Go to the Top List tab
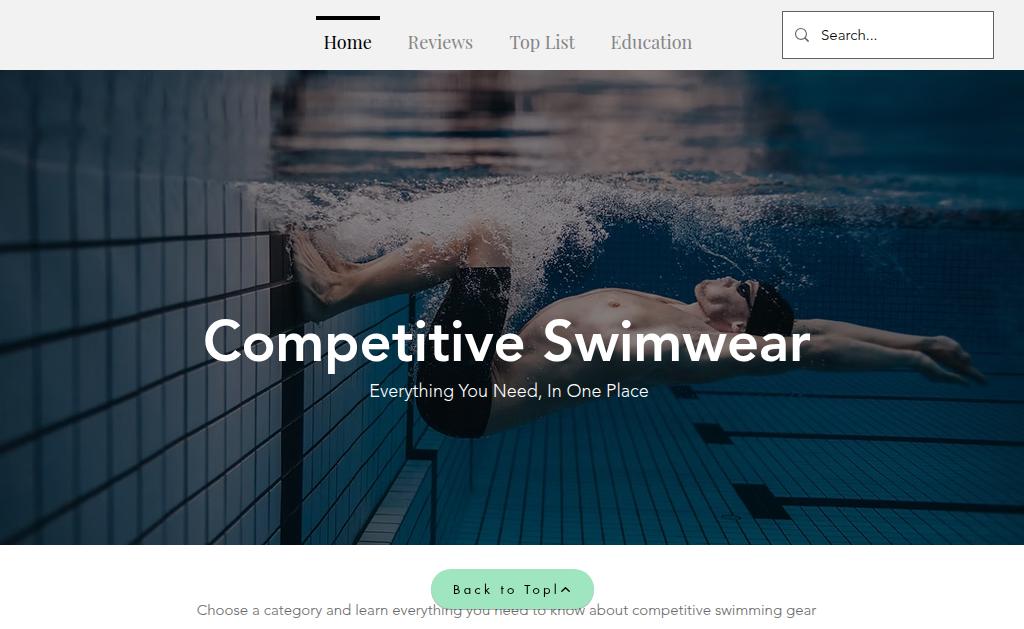 point(542,42)
